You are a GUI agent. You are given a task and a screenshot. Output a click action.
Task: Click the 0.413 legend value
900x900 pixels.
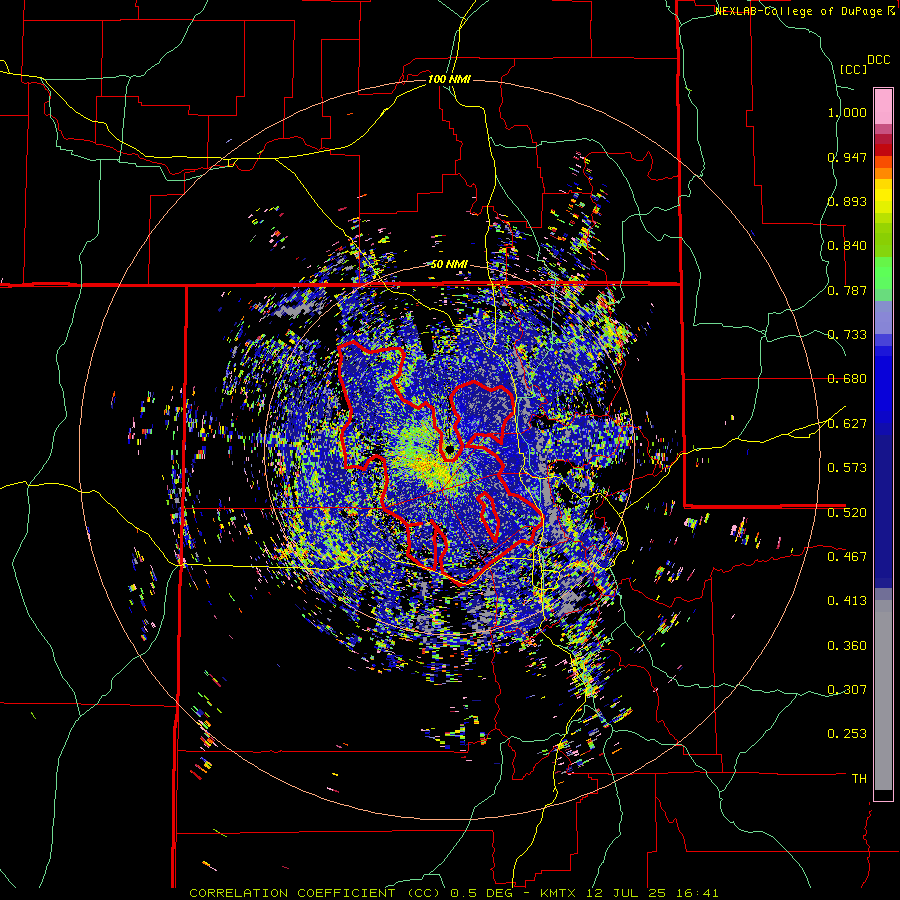[x=847, y=601]
